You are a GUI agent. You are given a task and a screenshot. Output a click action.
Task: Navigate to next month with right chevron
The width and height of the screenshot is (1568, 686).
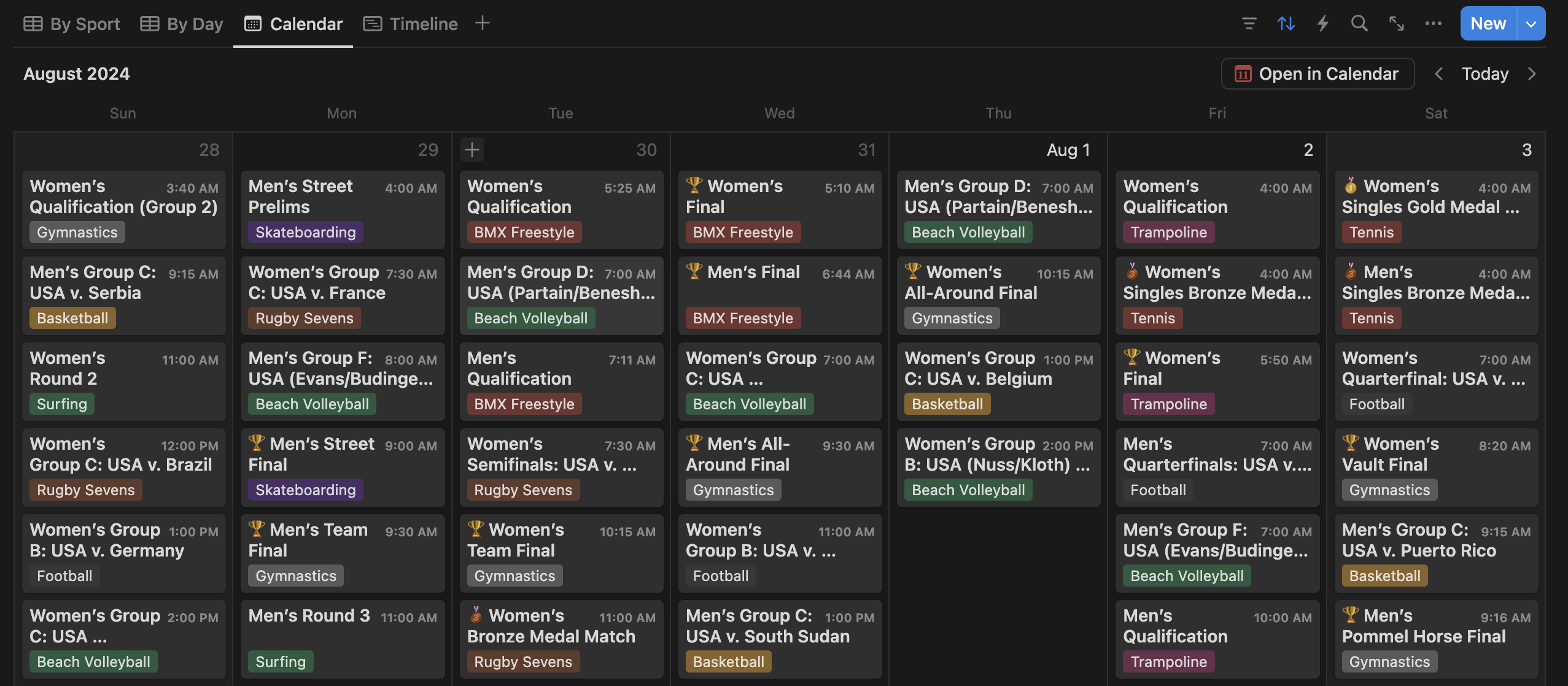tap(1532, 73)
